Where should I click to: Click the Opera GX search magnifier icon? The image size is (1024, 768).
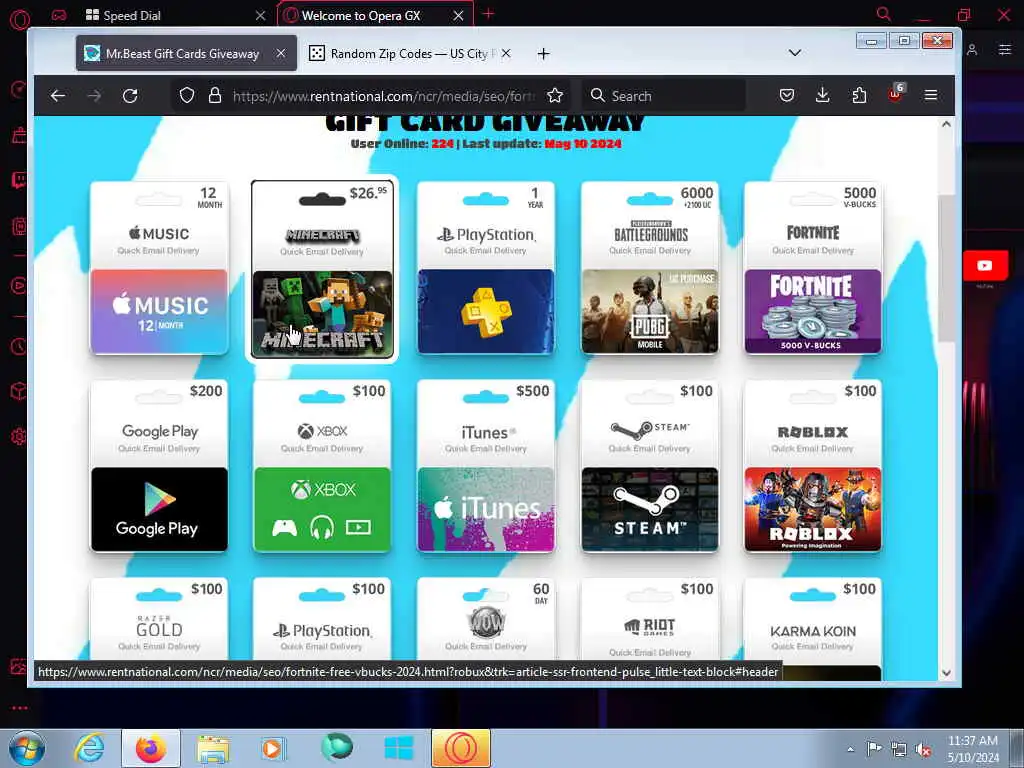pos(884,14)
